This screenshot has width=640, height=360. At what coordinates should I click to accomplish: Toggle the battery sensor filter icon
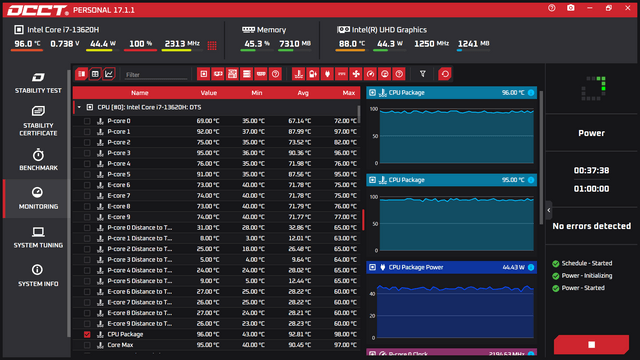(x=313, y=74)
